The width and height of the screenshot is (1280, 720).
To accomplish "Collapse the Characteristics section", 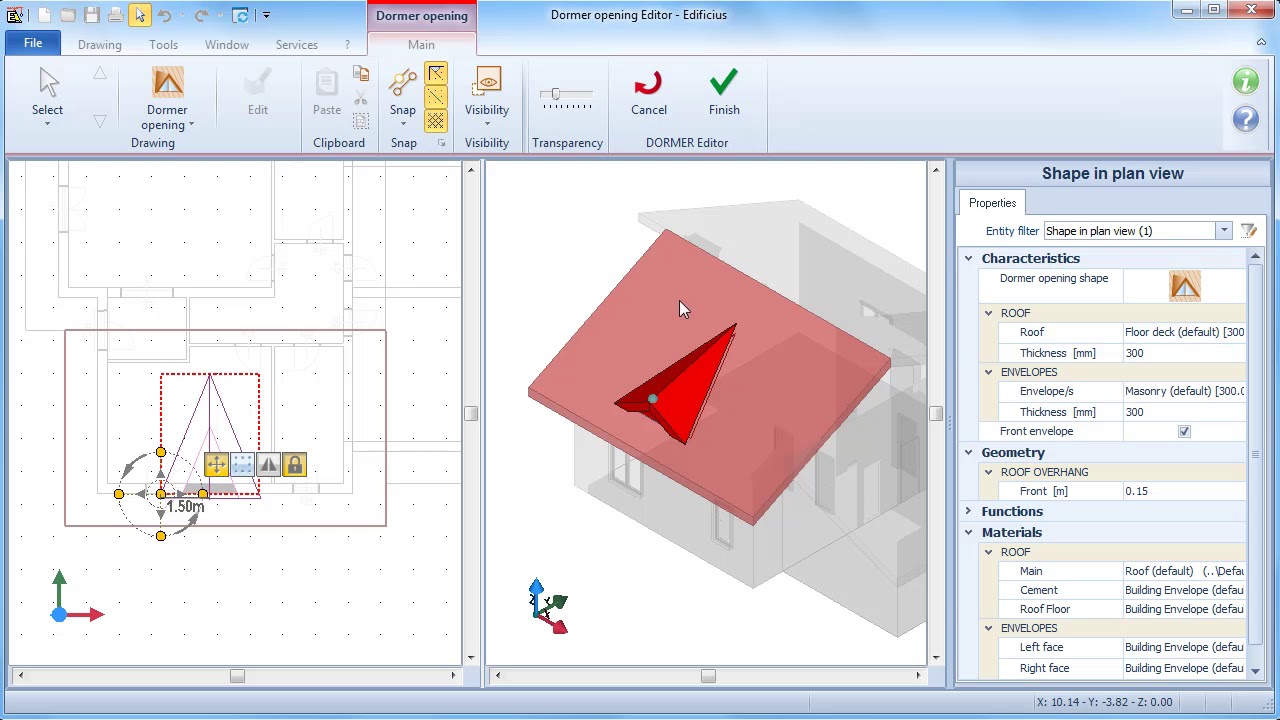I will [968, 259].
